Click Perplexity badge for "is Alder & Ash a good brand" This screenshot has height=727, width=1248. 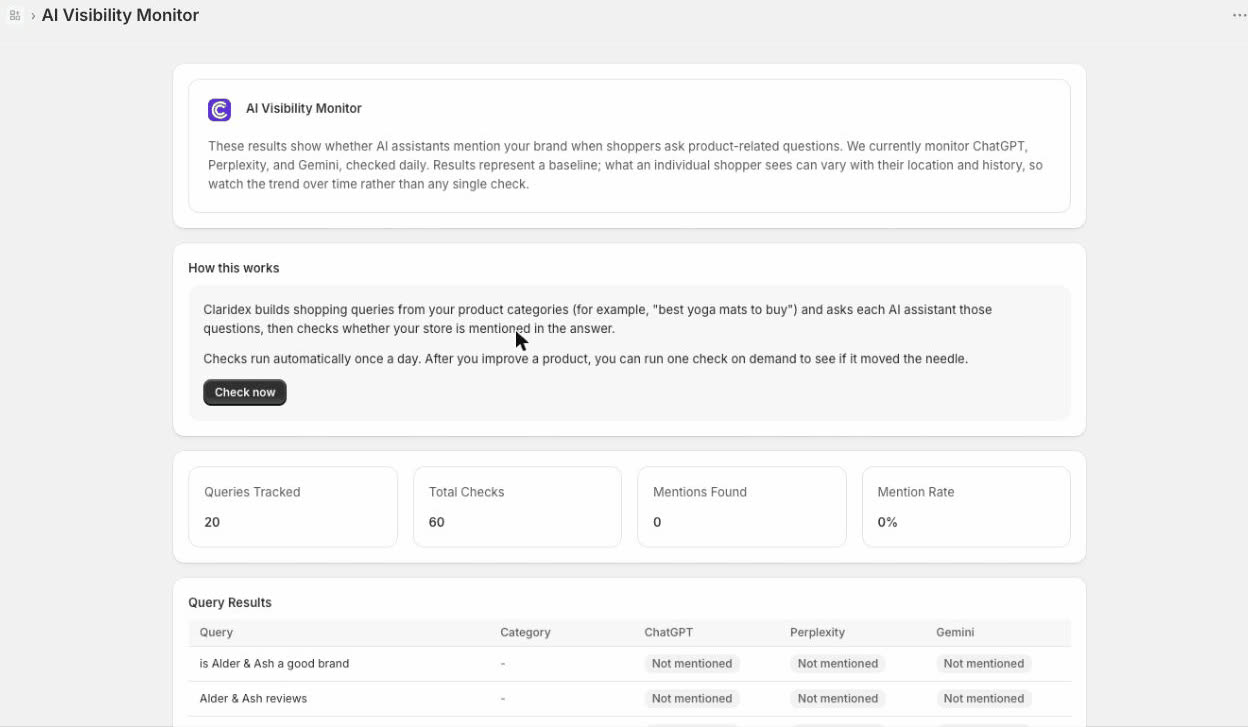[838, 663]
